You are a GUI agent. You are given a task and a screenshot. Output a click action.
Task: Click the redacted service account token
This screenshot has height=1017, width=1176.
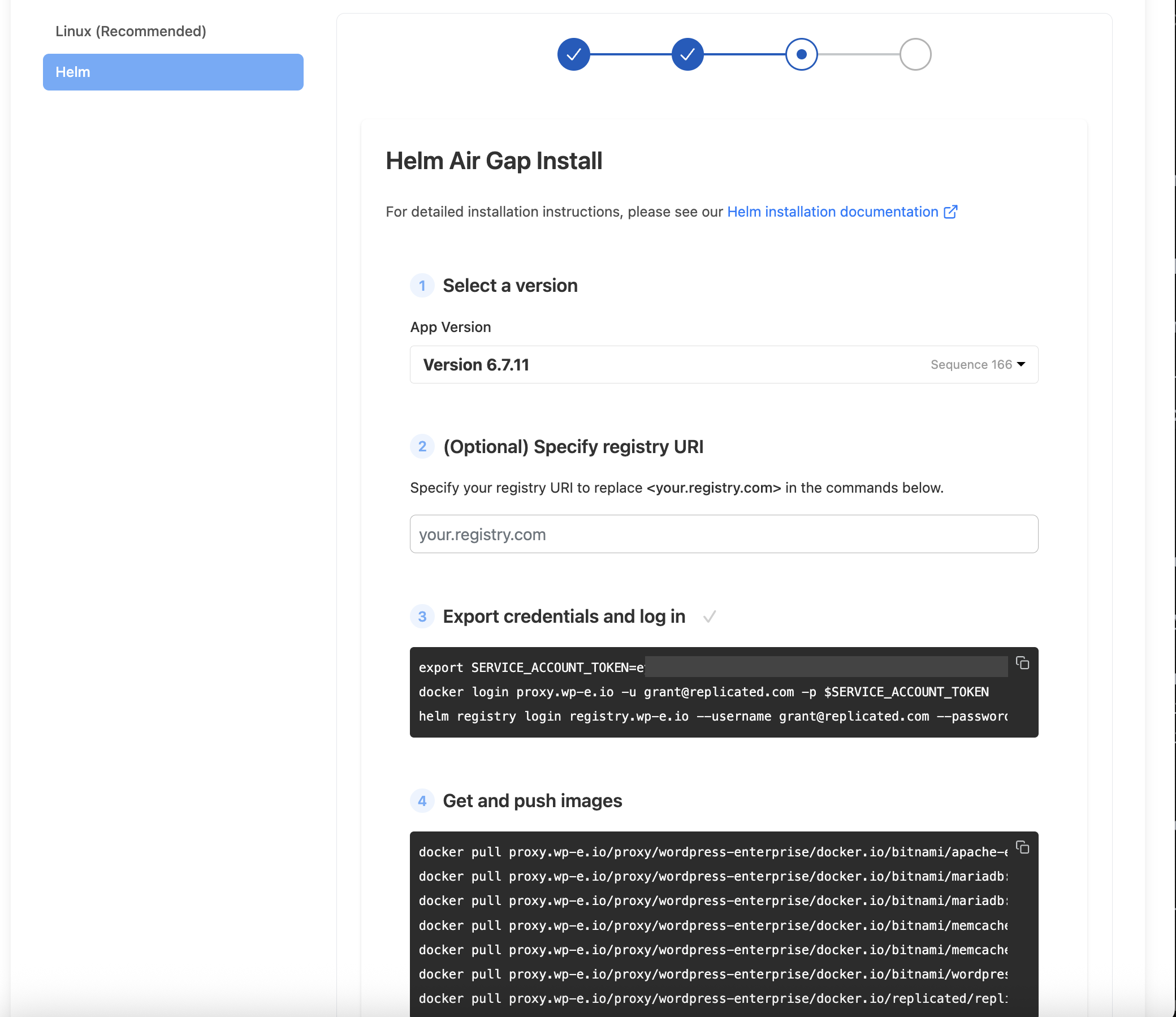(x=826, y=667)
